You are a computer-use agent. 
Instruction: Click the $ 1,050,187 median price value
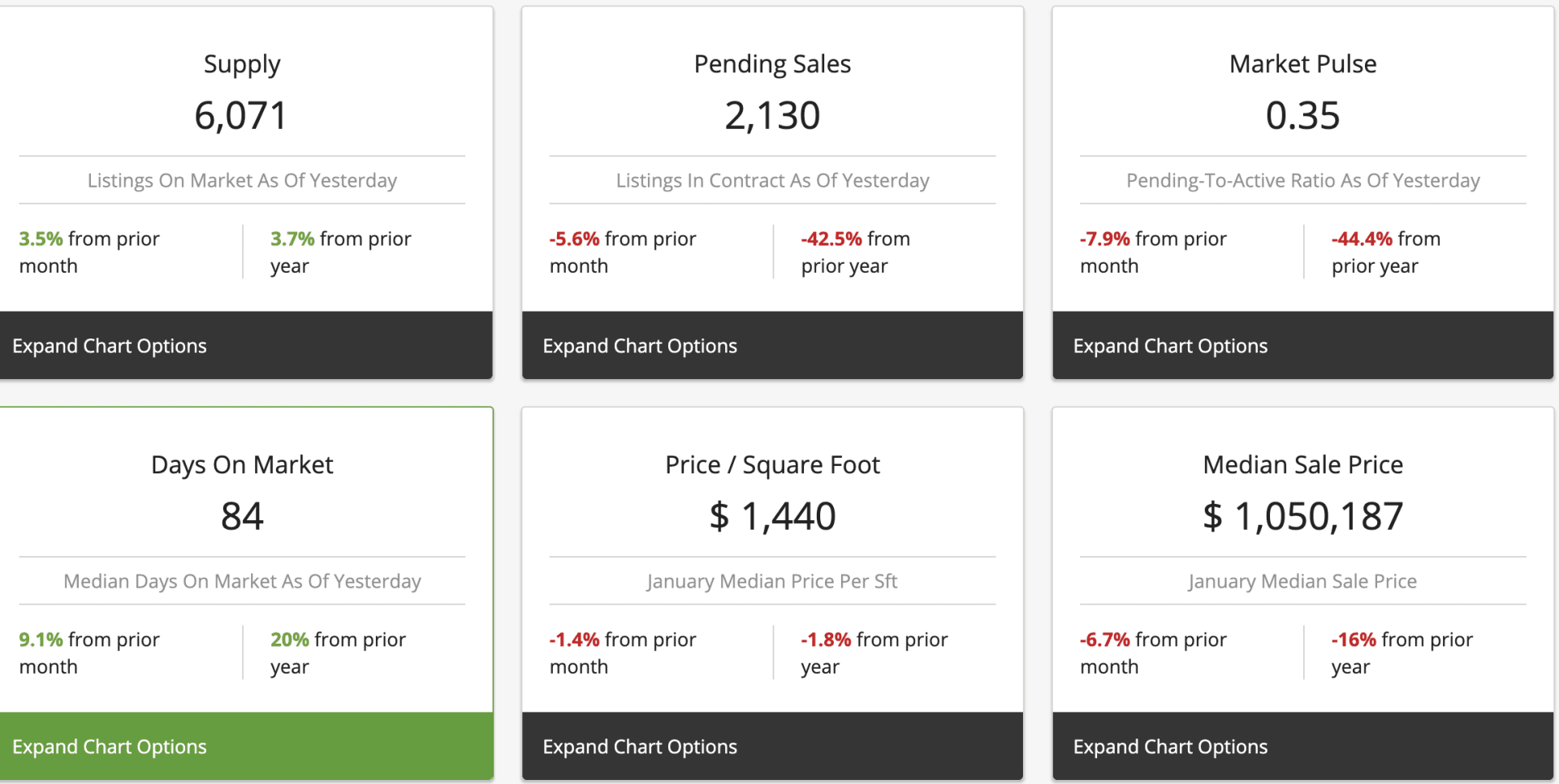[x=1302, y=517]
